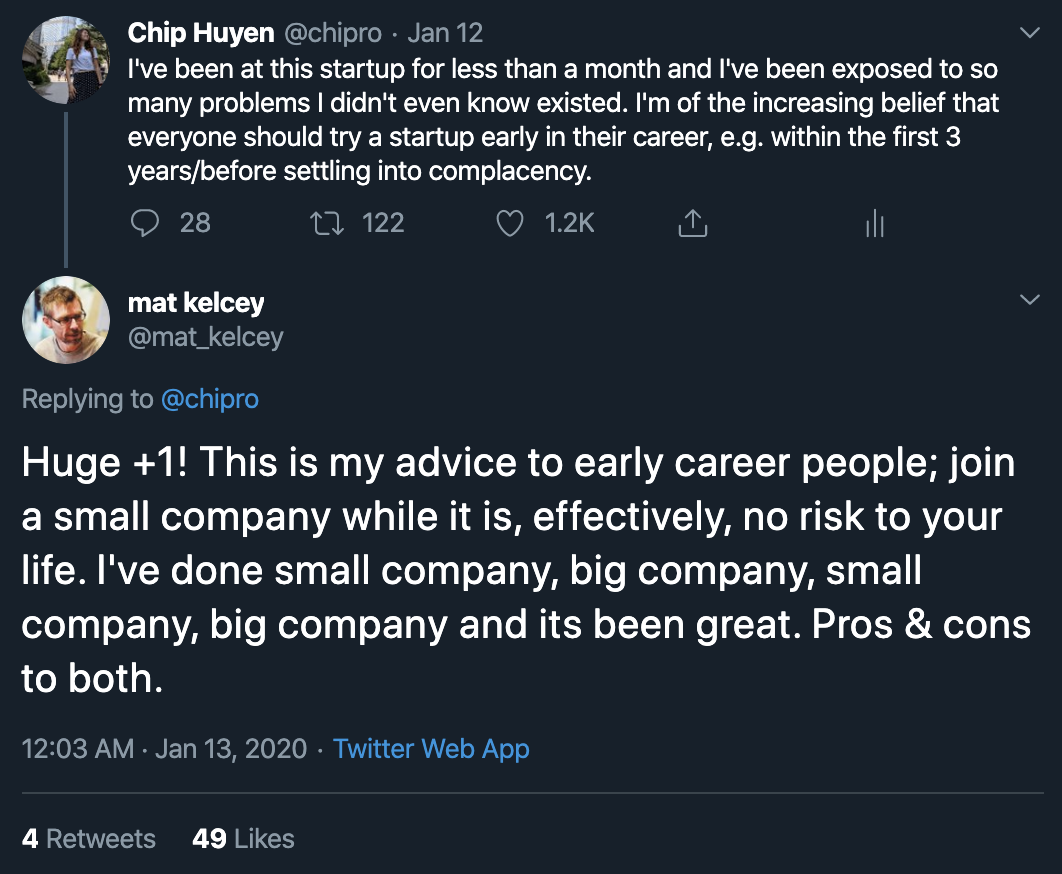Click the 1.2K likes count
Image resolution: width=1062 pixels, height=874 pixels.
pos(569,223)
